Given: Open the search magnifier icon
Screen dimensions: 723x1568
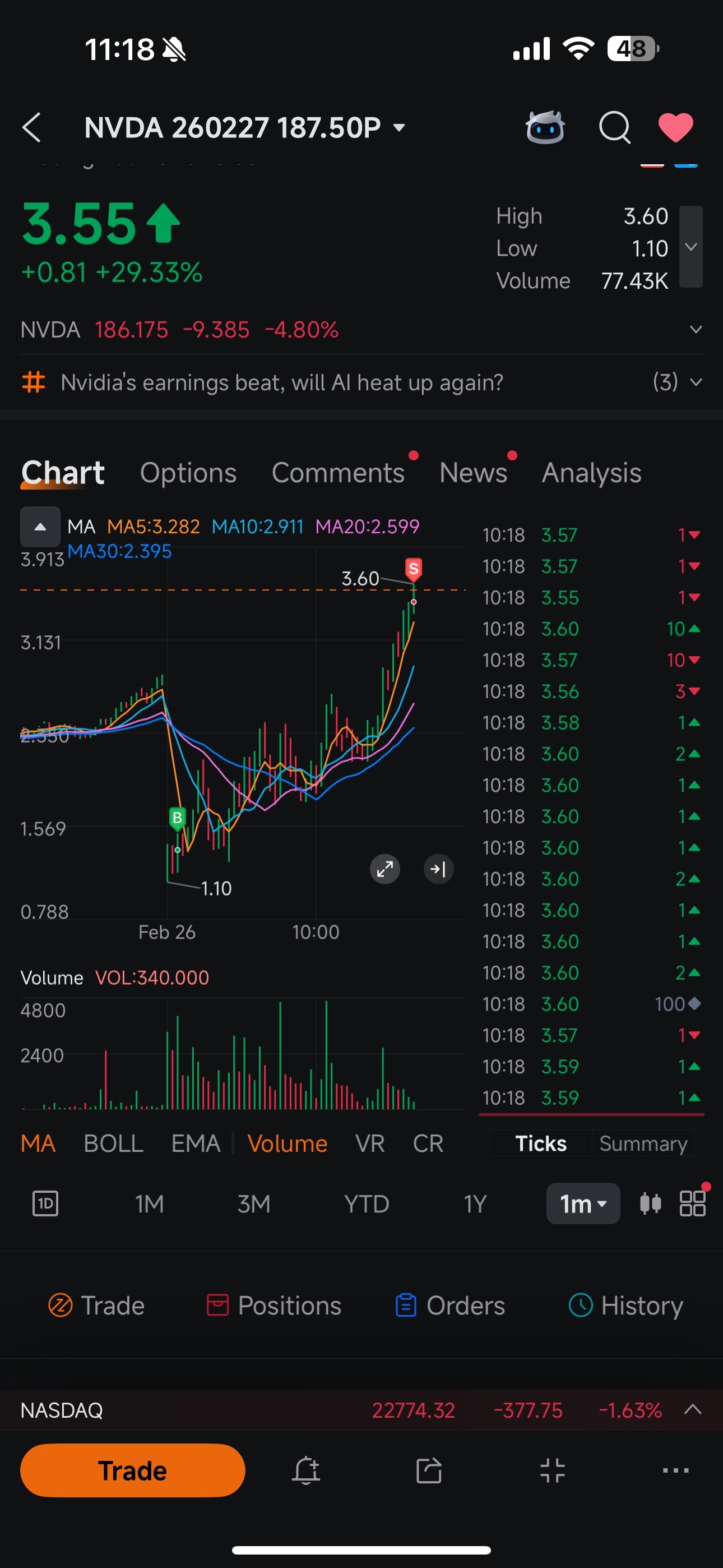Looking at the screenshot, I should (x=615, y=127).
